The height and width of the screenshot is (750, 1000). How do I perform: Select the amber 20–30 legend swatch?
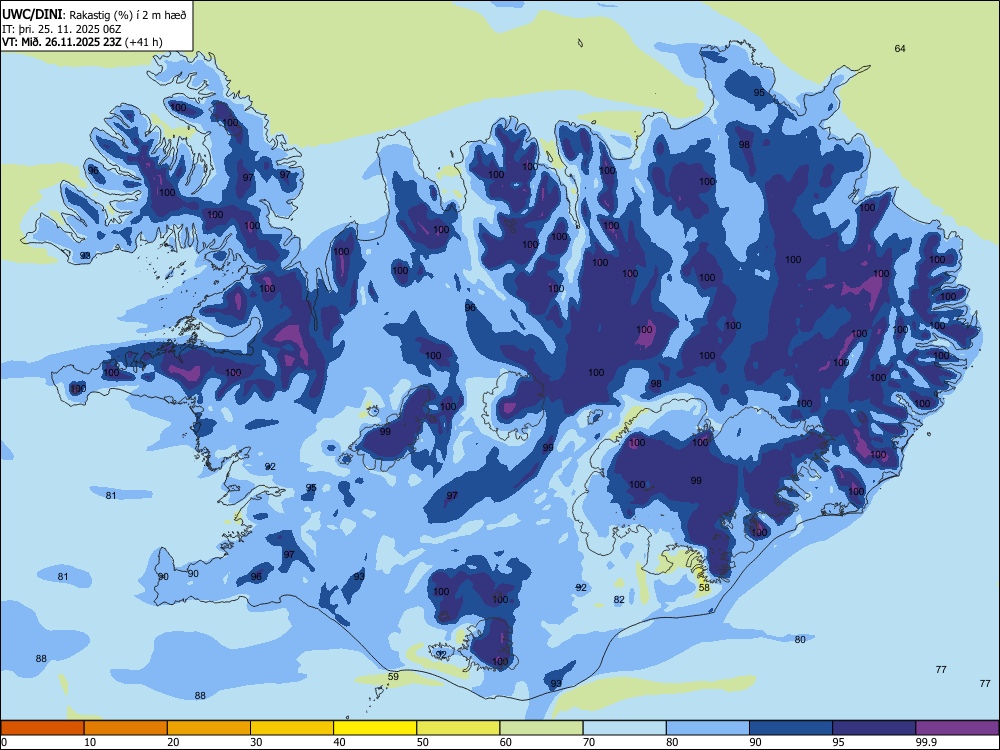(209, 728)
